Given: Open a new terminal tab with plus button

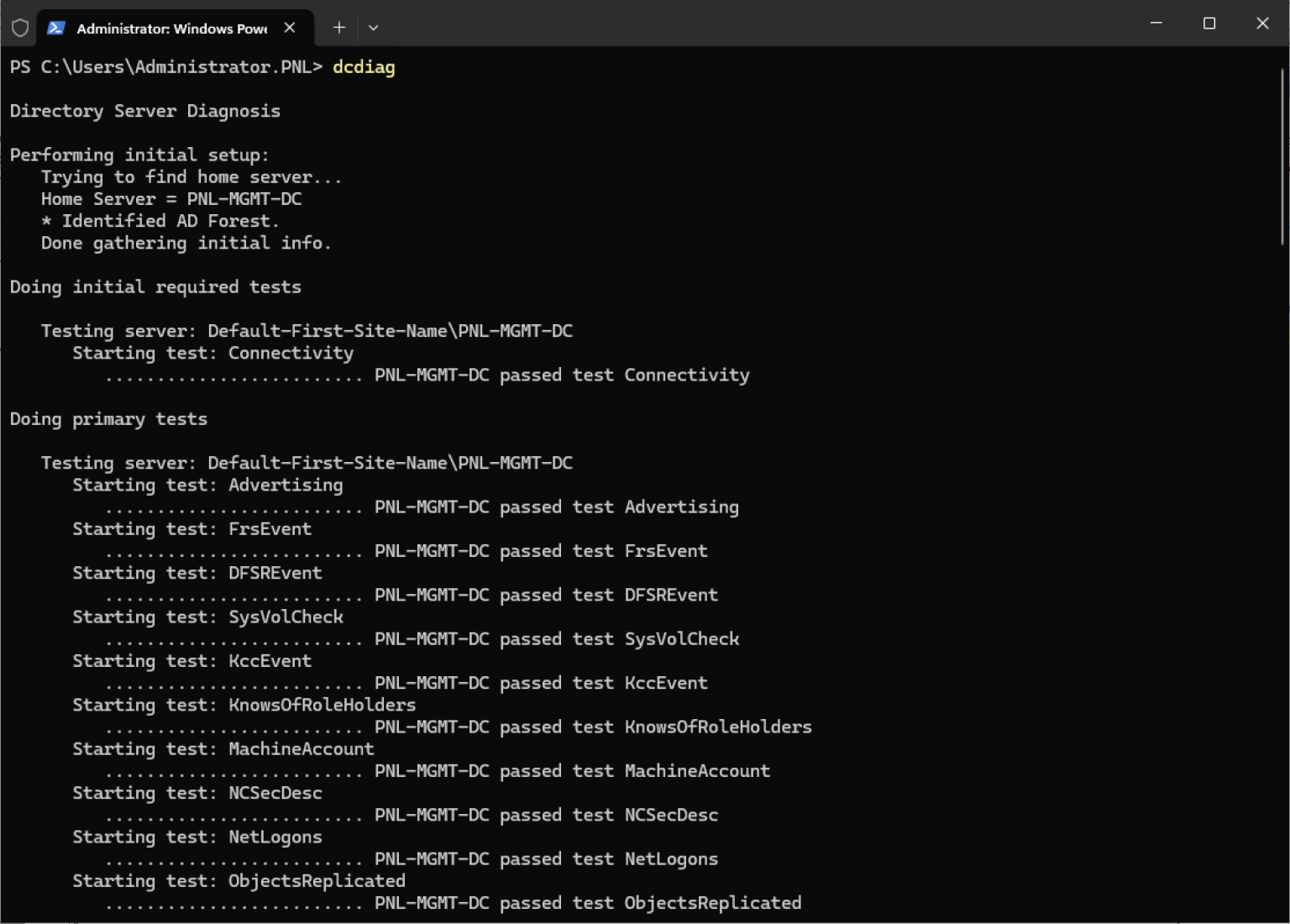Looking at the screenshot, I should click(338, 27).
